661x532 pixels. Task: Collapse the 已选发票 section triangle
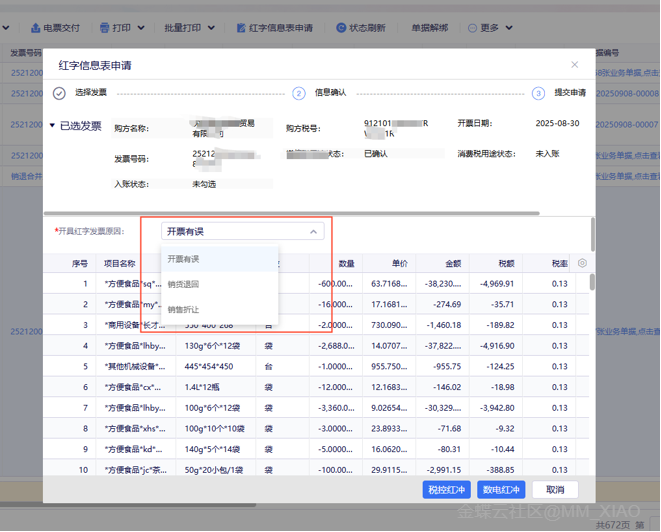(x=52, y=125)
